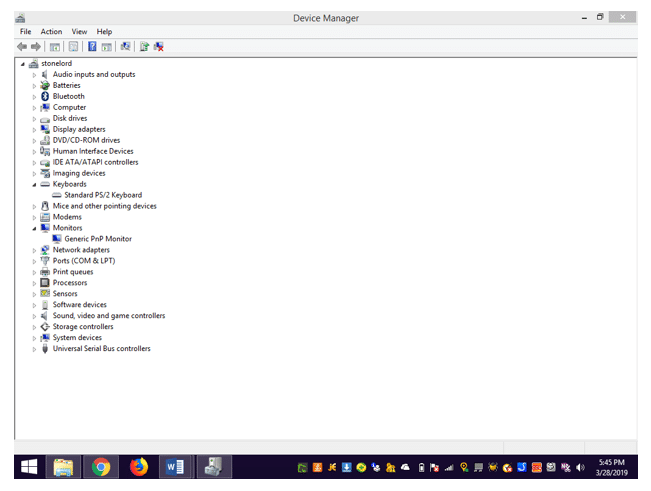Click the Batteries category icon
The height and width of the screenshot is (491, 651).
click(x=45, y=85)
